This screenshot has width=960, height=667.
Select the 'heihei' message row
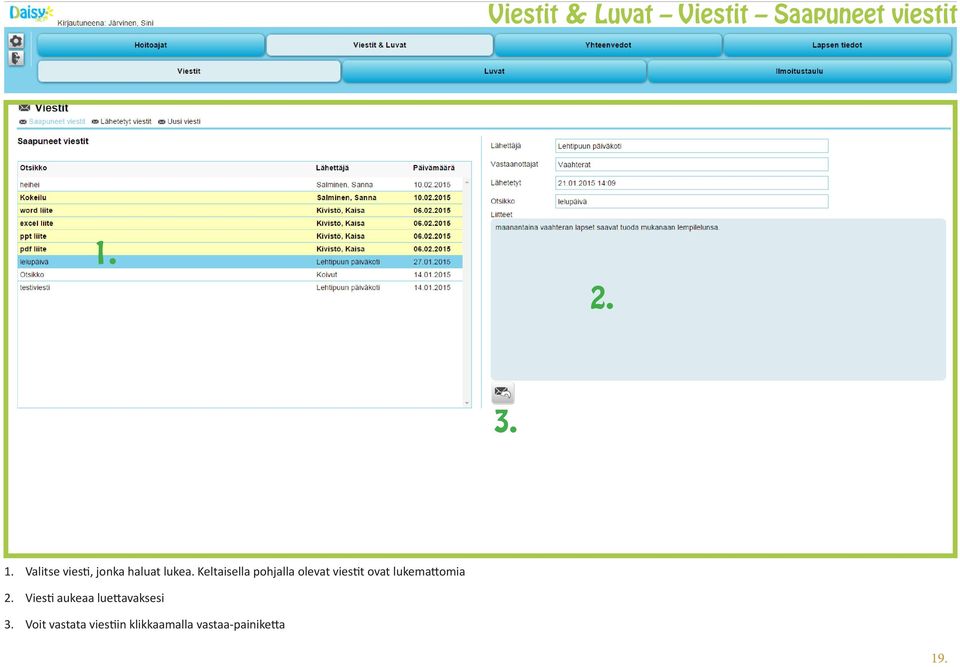point(240,184)
